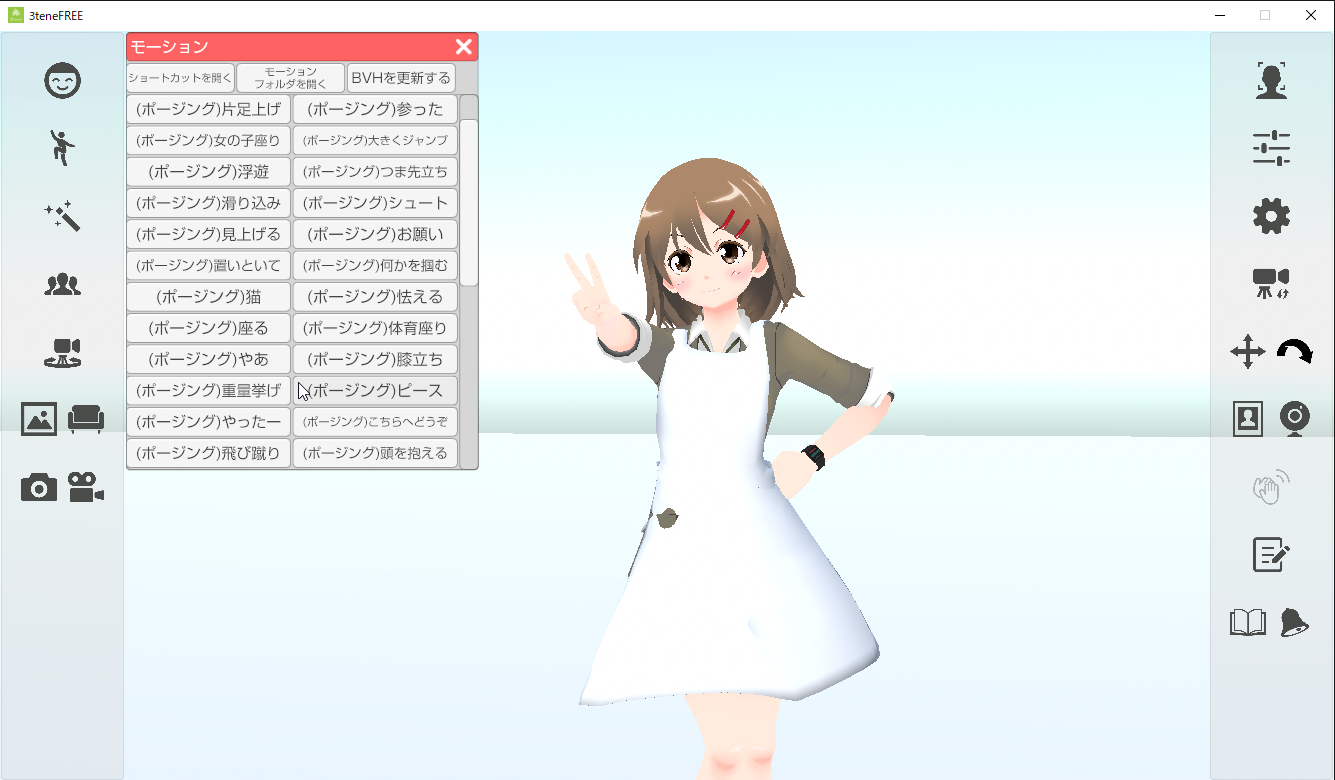Select the sofa furniture icon
The height and width of the screenshot is (780, 1335).
pos(87,419)
